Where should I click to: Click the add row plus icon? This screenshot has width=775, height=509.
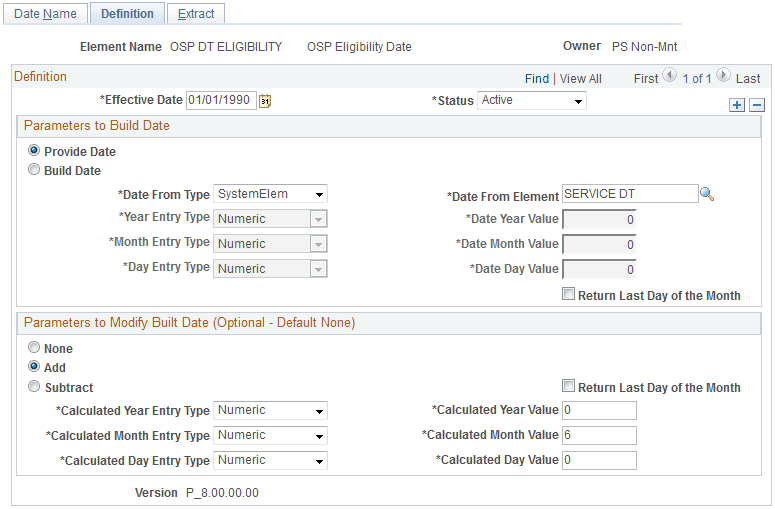(736, 105)
